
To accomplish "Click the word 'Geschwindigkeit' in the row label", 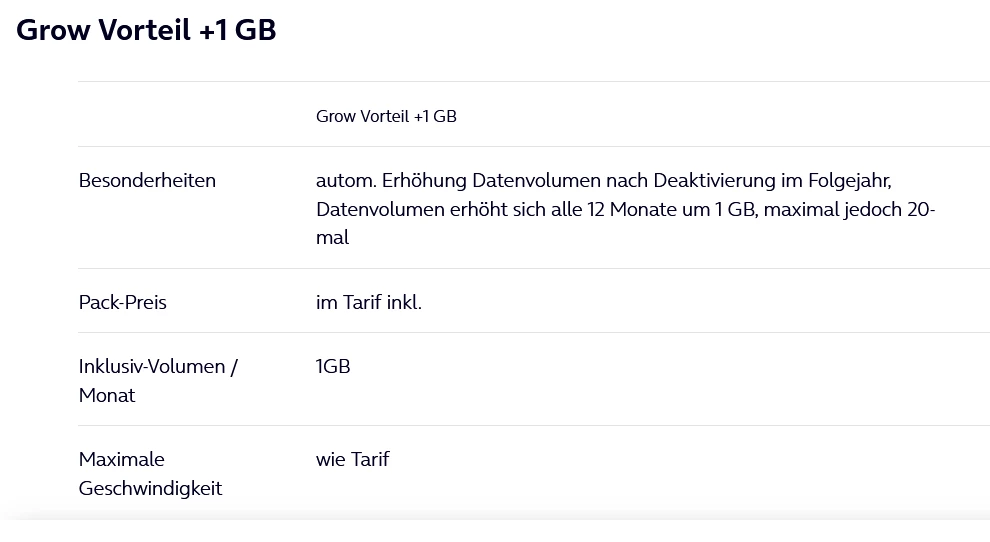I will coord(150,488).
